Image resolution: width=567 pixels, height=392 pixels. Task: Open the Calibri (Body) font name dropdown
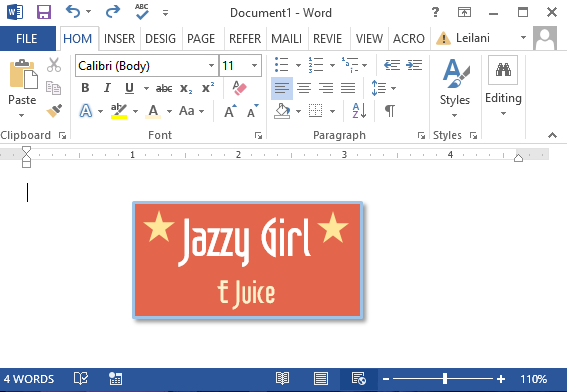coord(211,65)
